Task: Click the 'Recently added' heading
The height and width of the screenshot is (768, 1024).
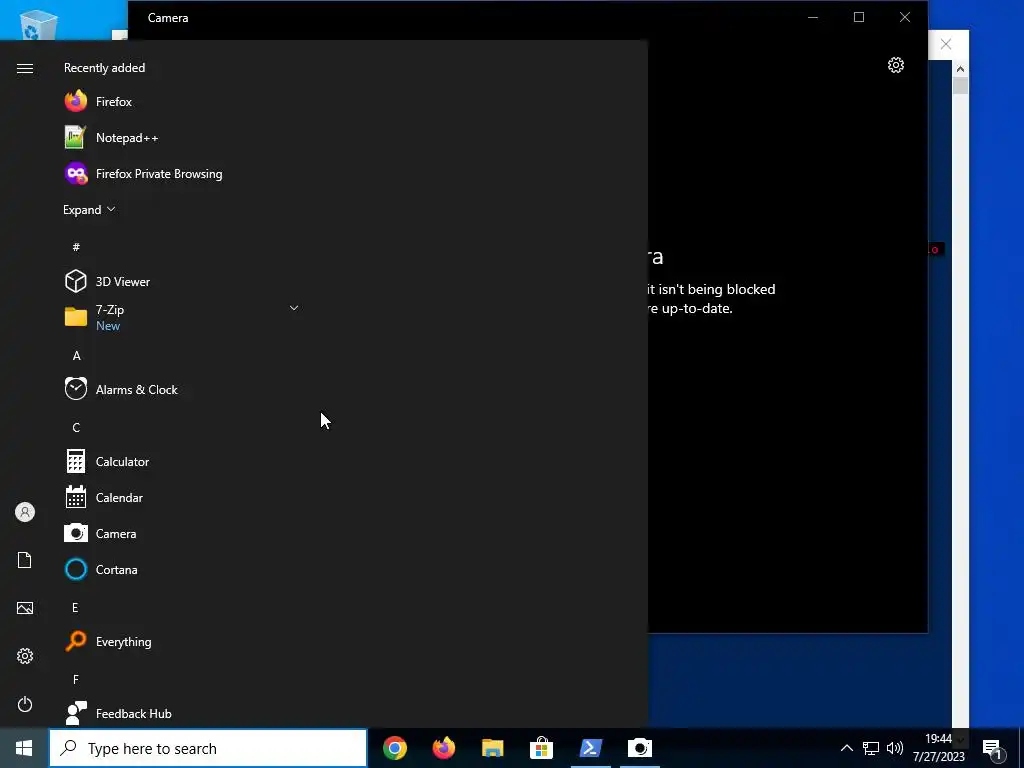Action: pyautogui.click(x=104, y=68)
